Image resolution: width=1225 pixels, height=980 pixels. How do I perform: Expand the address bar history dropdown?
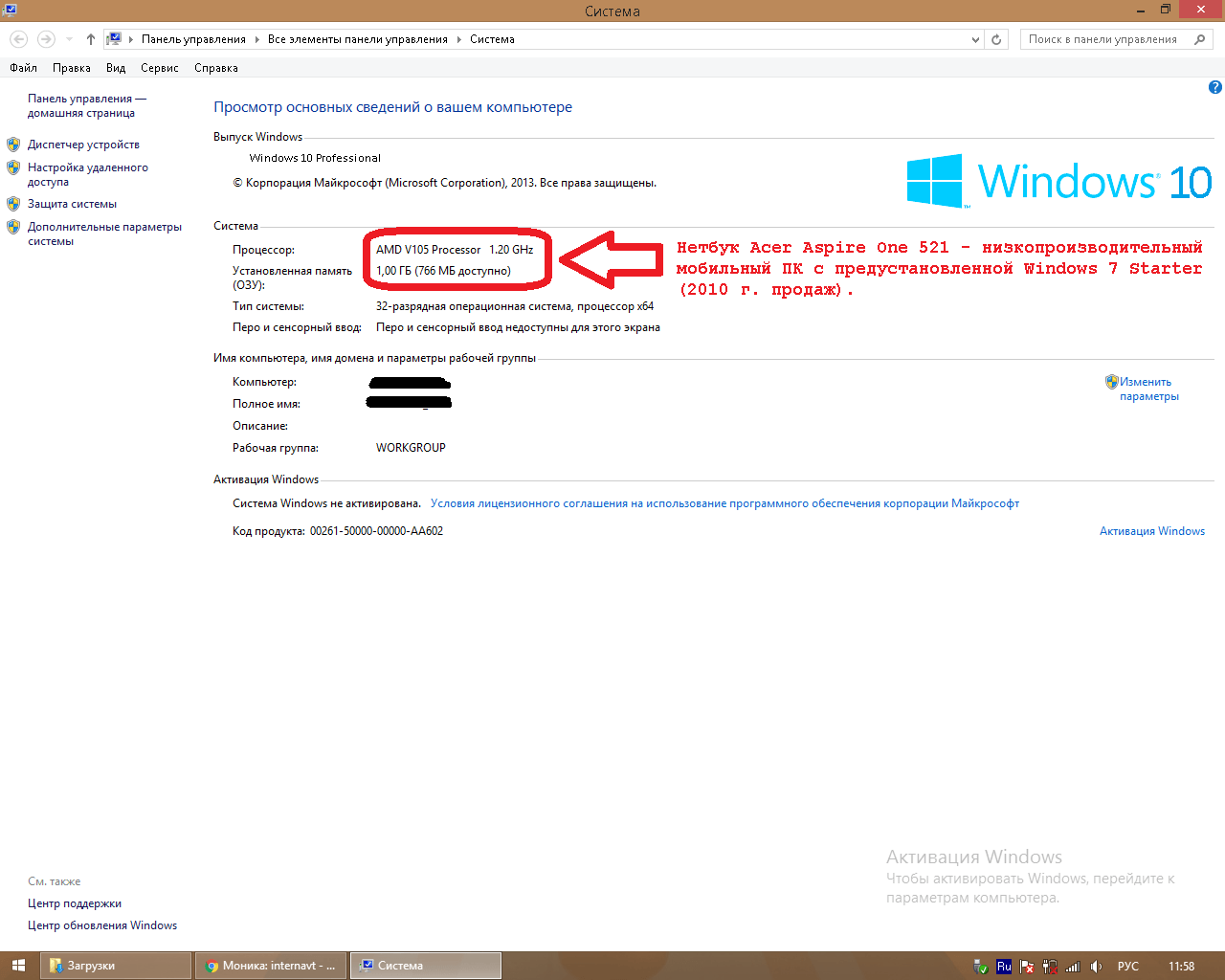point(975,39)
